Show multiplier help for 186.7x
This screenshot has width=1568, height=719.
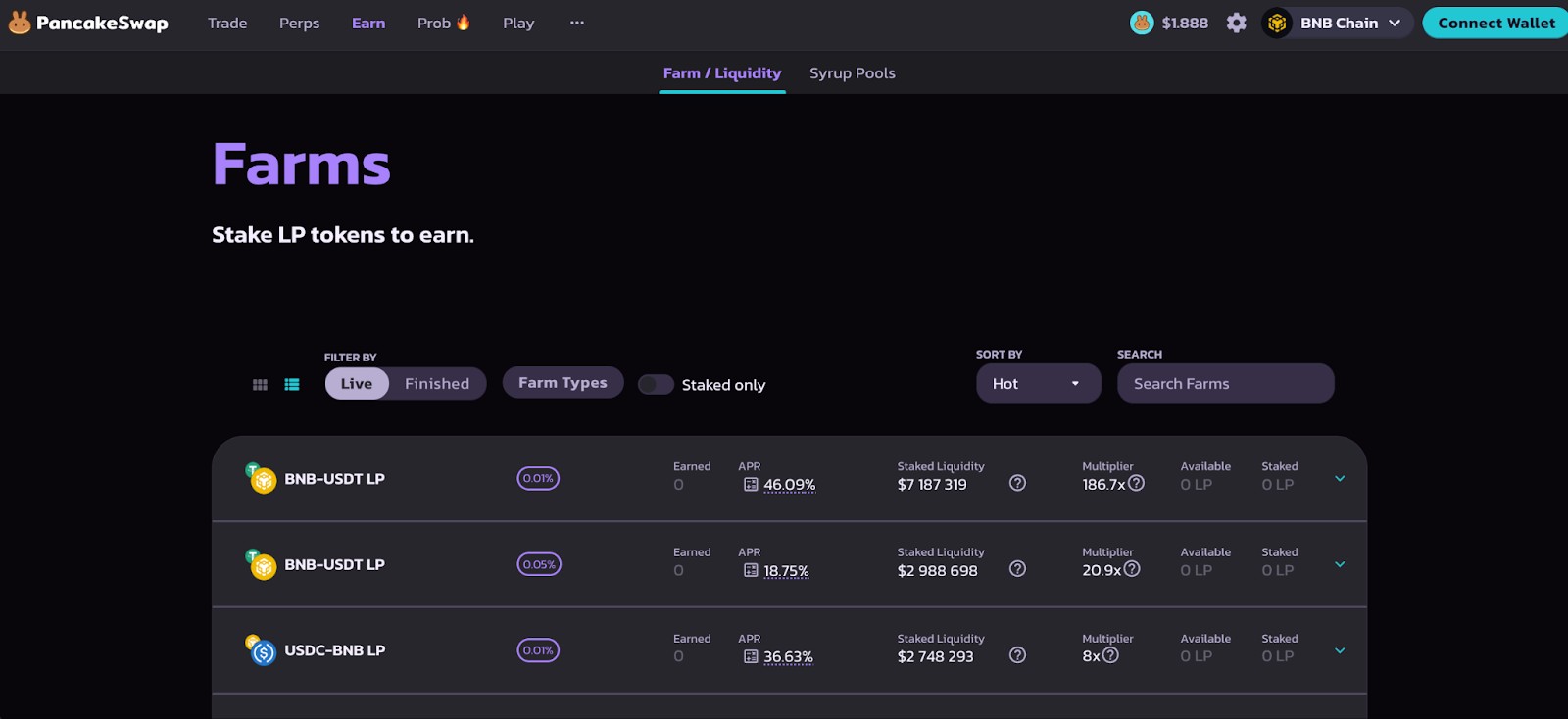click(x=1136, y=483)
